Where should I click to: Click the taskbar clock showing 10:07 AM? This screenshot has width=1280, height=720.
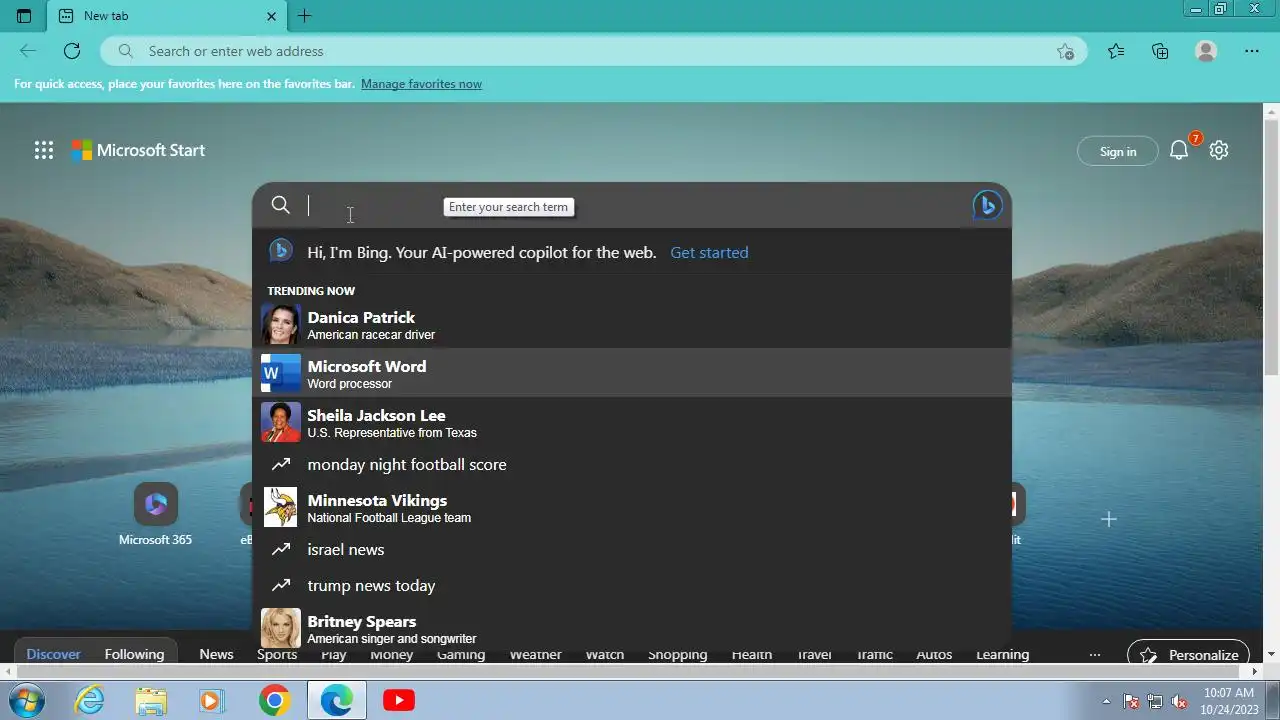(x=1229, y=700)
